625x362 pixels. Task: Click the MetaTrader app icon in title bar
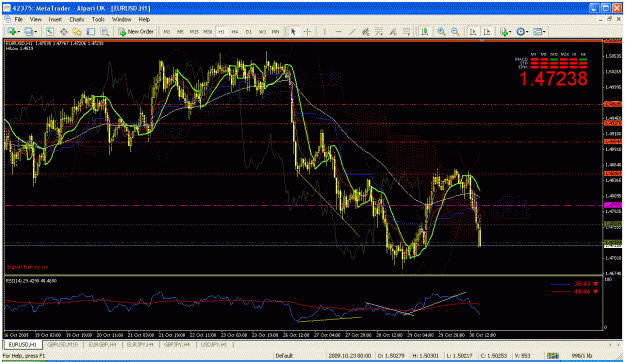coord(7,8)
